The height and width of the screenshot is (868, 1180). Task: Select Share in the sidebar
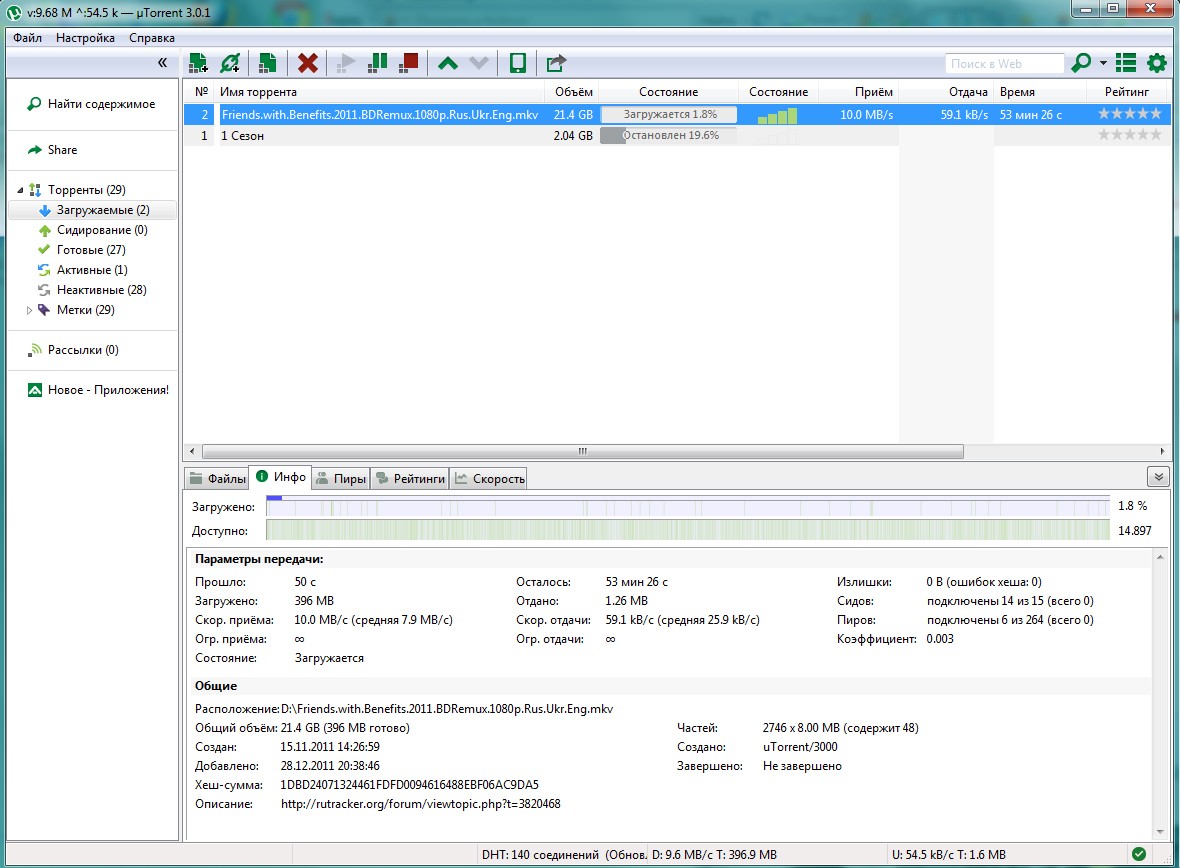click(x=53, y=150)
